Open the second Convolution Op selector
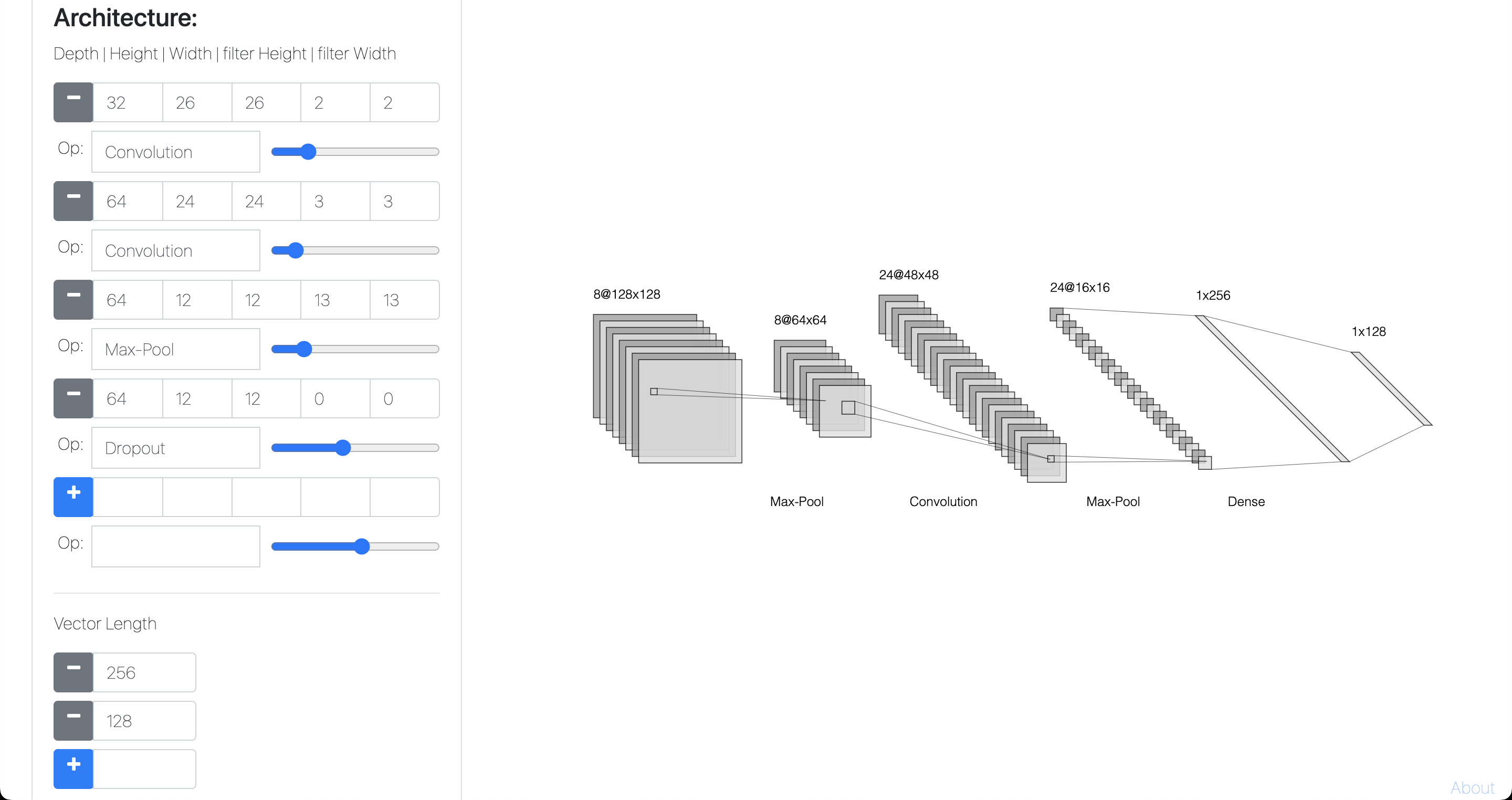 click(x=175, y=250)
